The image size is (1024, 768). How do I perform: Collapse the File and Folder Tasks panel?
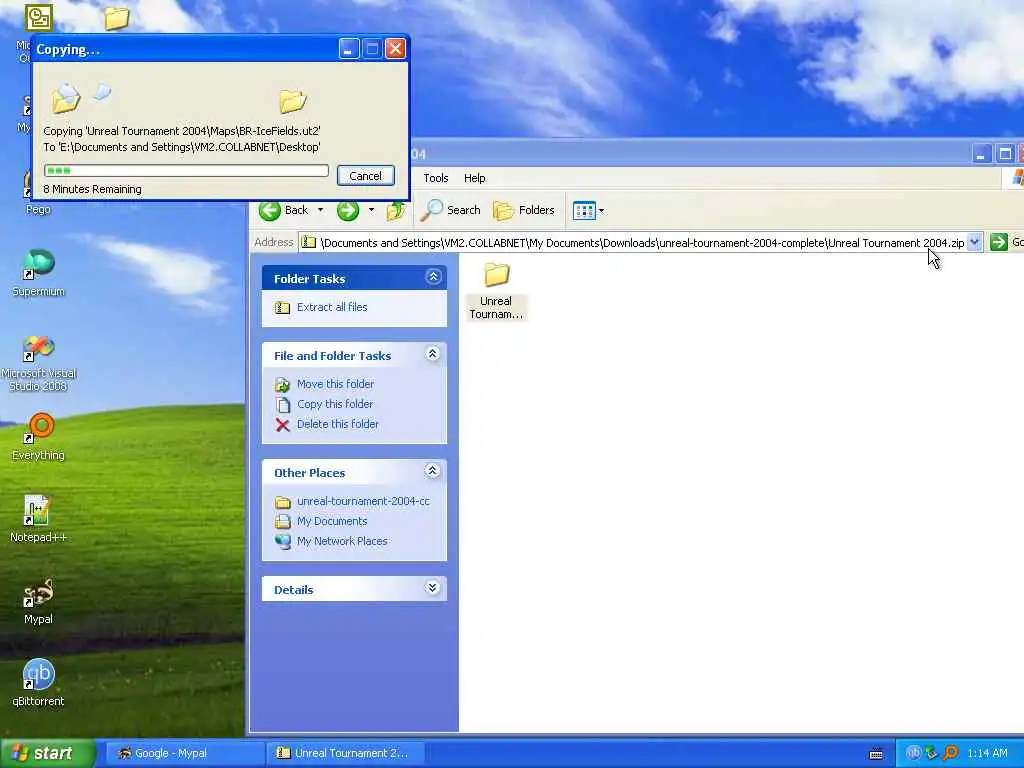pyautogui.click(x=432, y=354)
